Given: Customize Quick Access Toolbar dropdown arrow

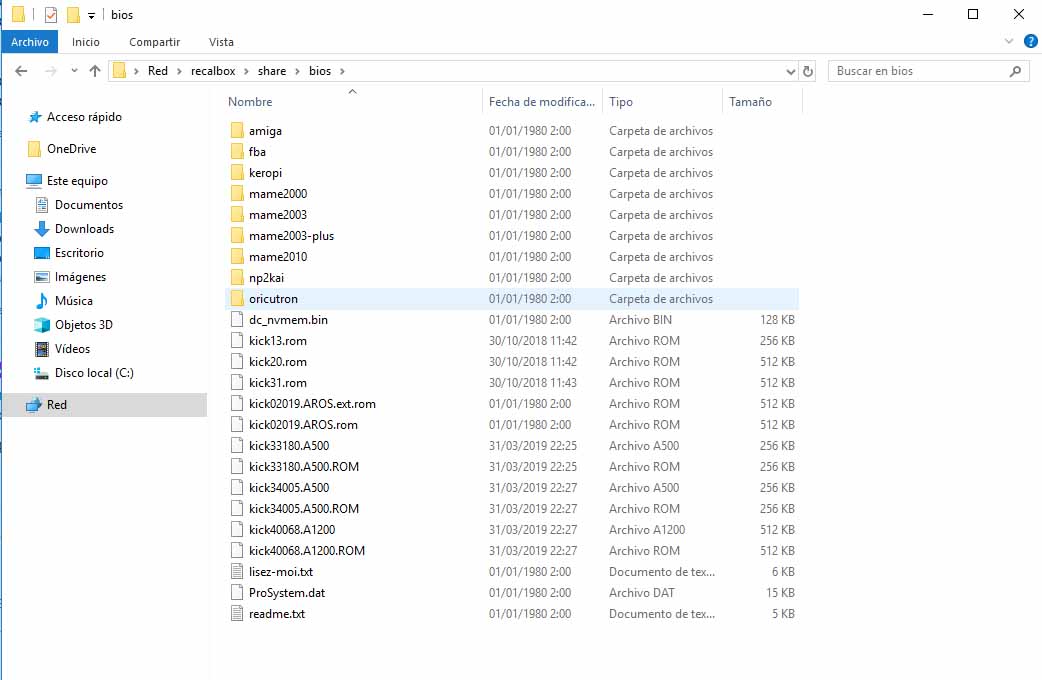Looking at the screenshot, I should point(91,15).
